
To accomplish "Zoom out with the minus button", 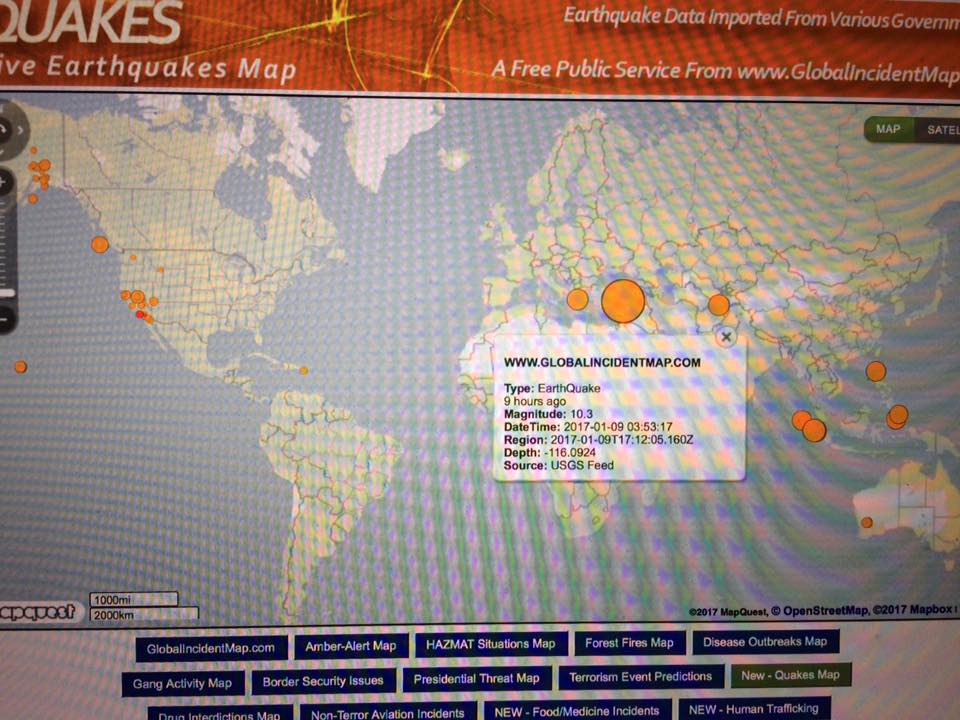I will click(x=4, y=319).
